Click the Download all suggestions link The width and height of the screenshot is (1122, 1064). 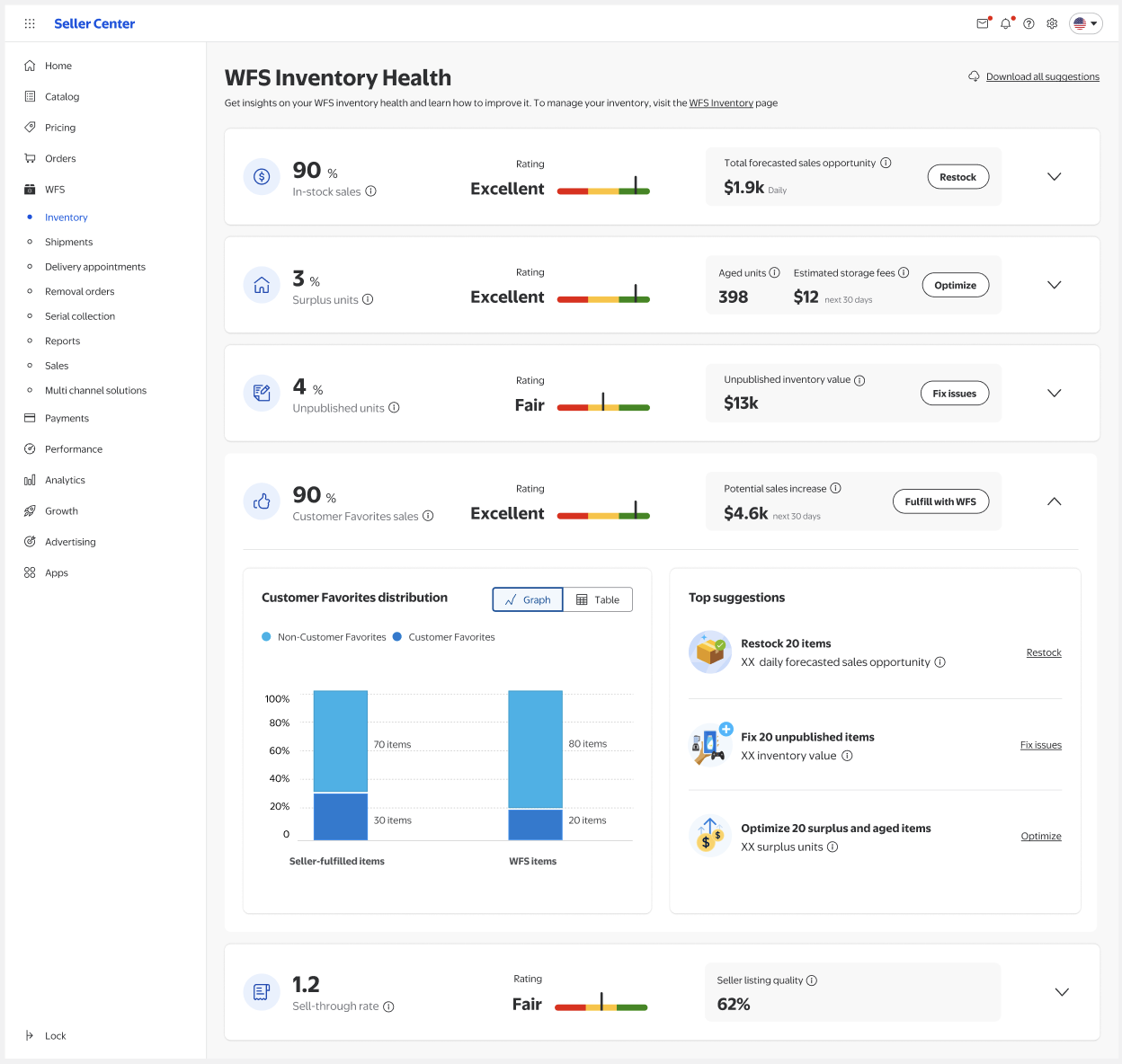1042,77
